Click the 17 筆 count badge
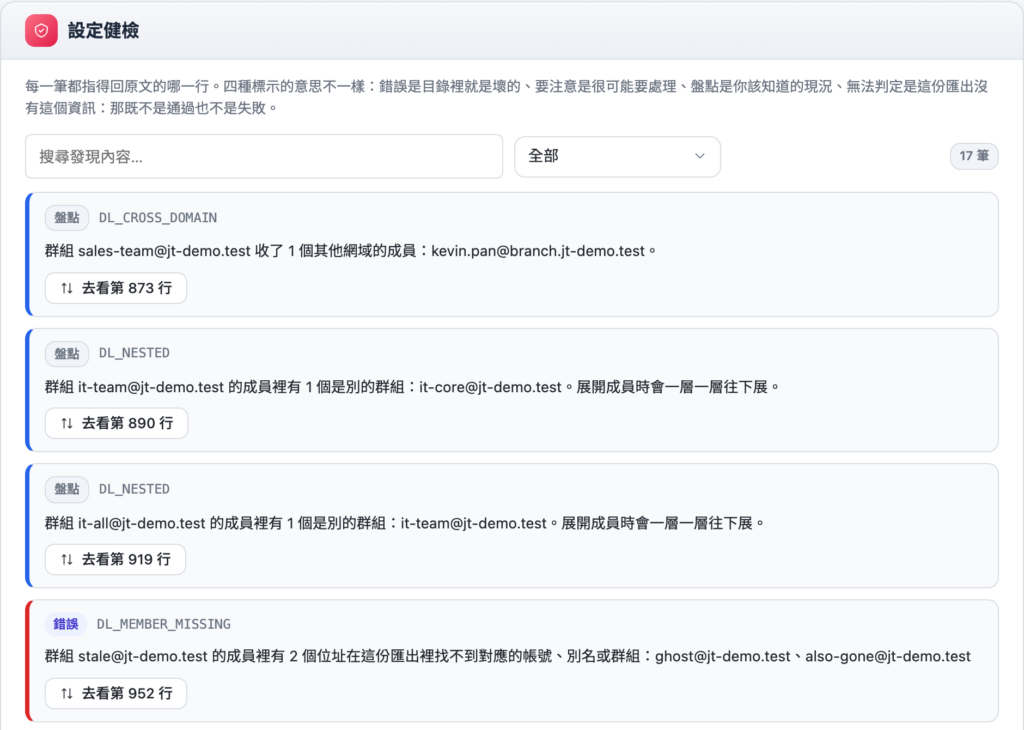 974,156
